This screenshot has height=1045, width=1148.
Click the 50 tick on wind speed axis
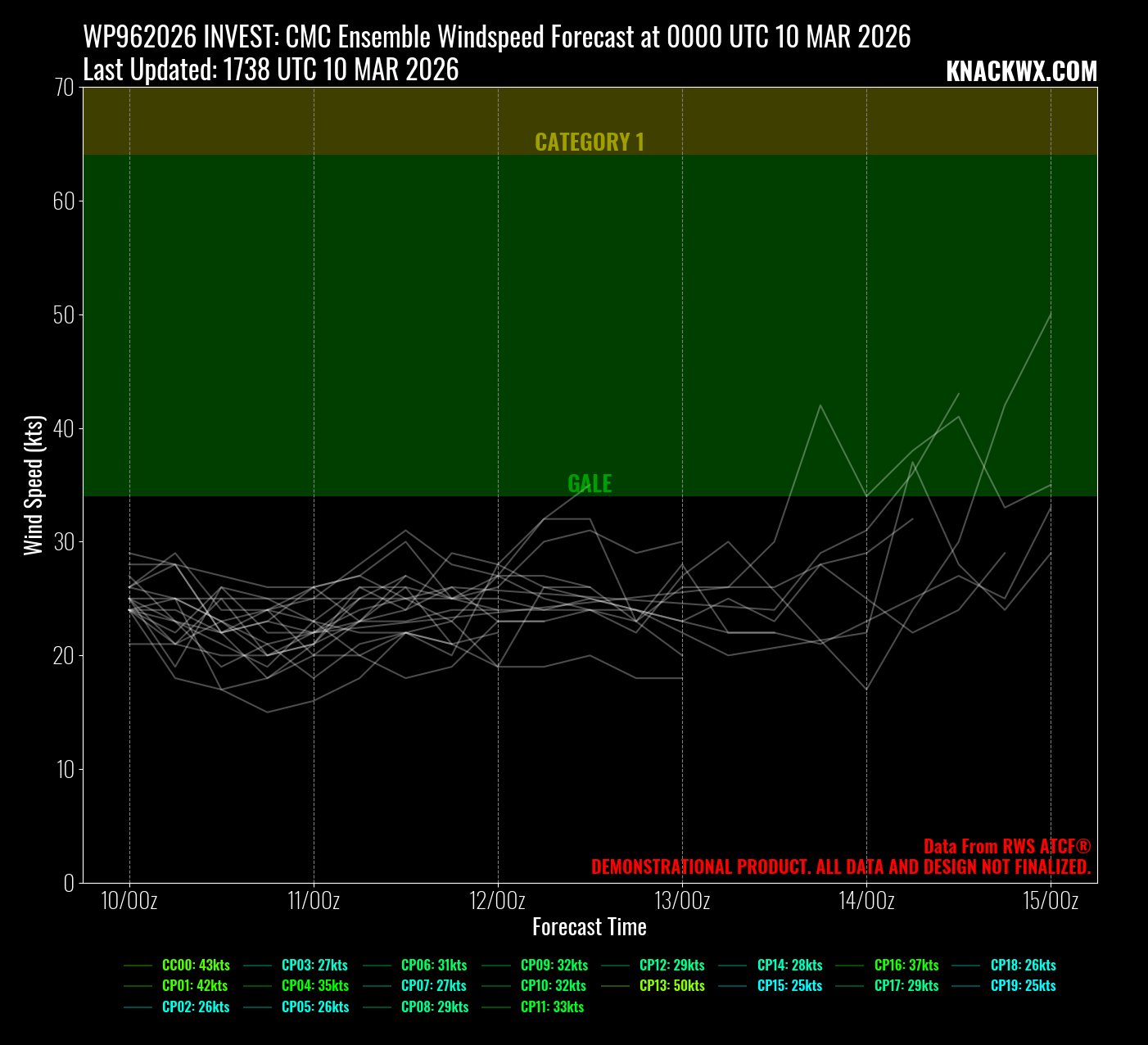coord(64,315)
